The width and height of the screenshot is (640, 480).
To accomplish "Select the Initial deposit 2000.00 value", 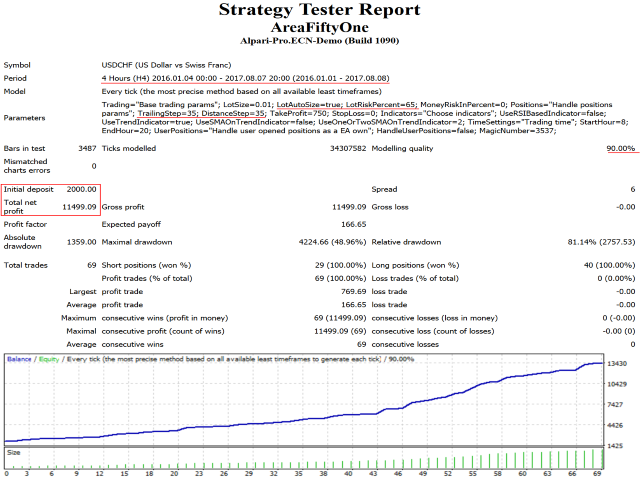I will 81,189.
